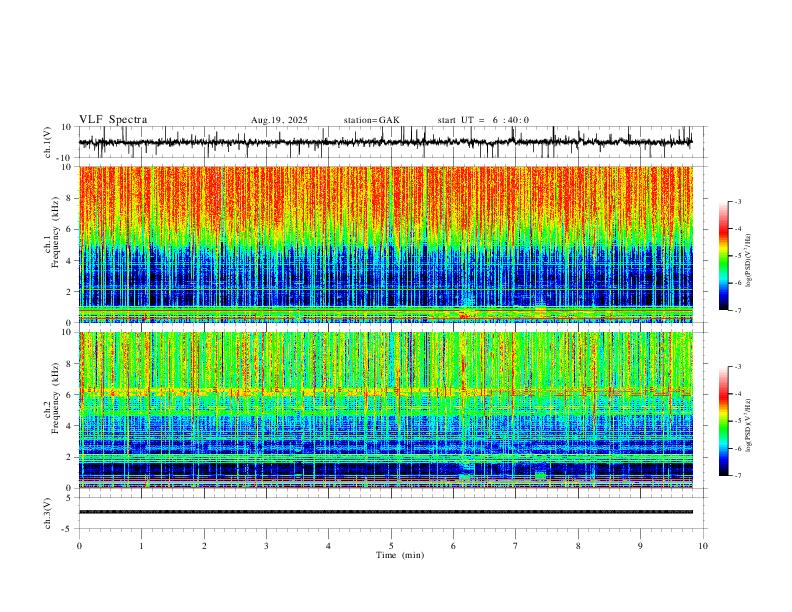This screenshot has width=792, height=612.
Task: Click the ch.2 "Frequency (kHz)" axis label
Action: click(56, 398)
